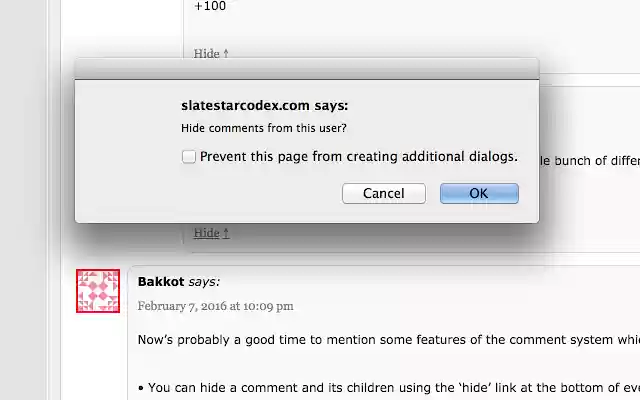Click the 'Now's probably a good time' paragraph
This screenshot has height=400, width=640.
[389, 340]
